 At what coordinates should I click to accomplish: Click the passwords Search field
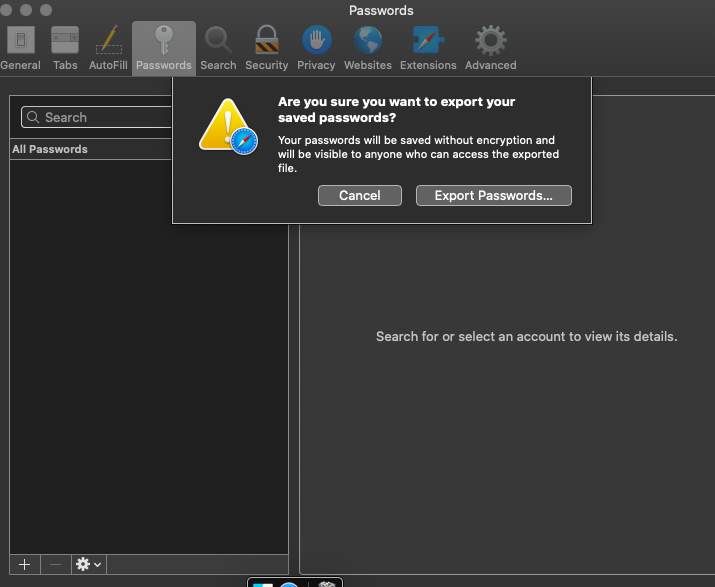coord(97,118)
